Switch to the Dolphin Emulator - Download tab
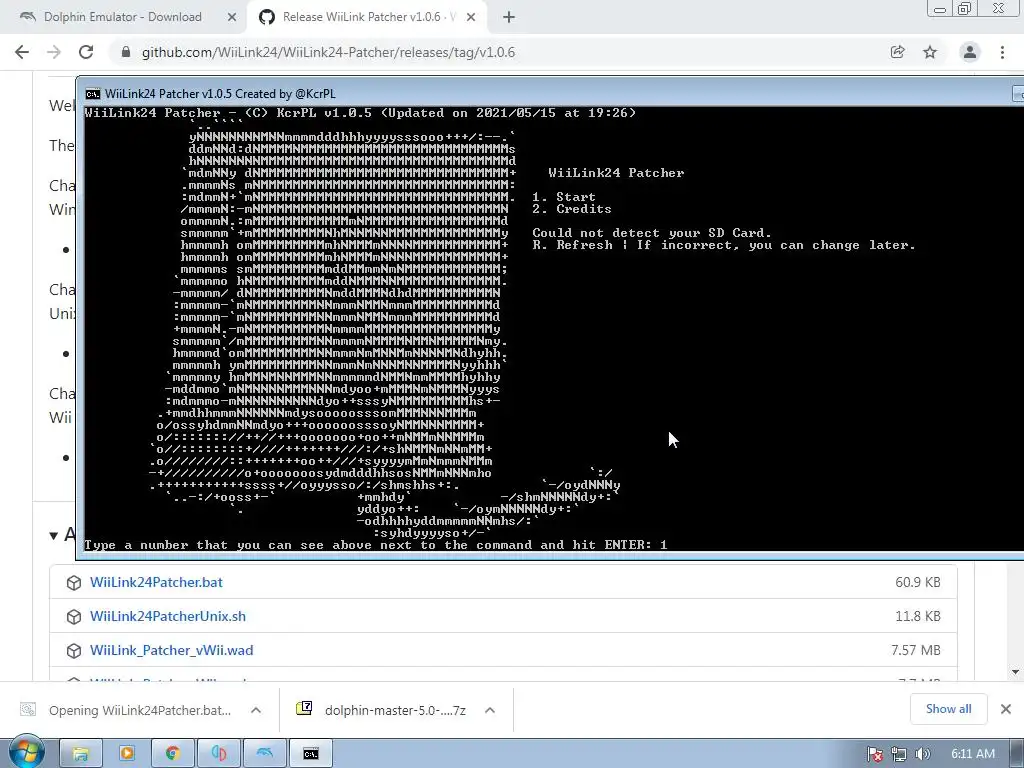The width and height of the screenshot is (1024, 768). (123, 17)
